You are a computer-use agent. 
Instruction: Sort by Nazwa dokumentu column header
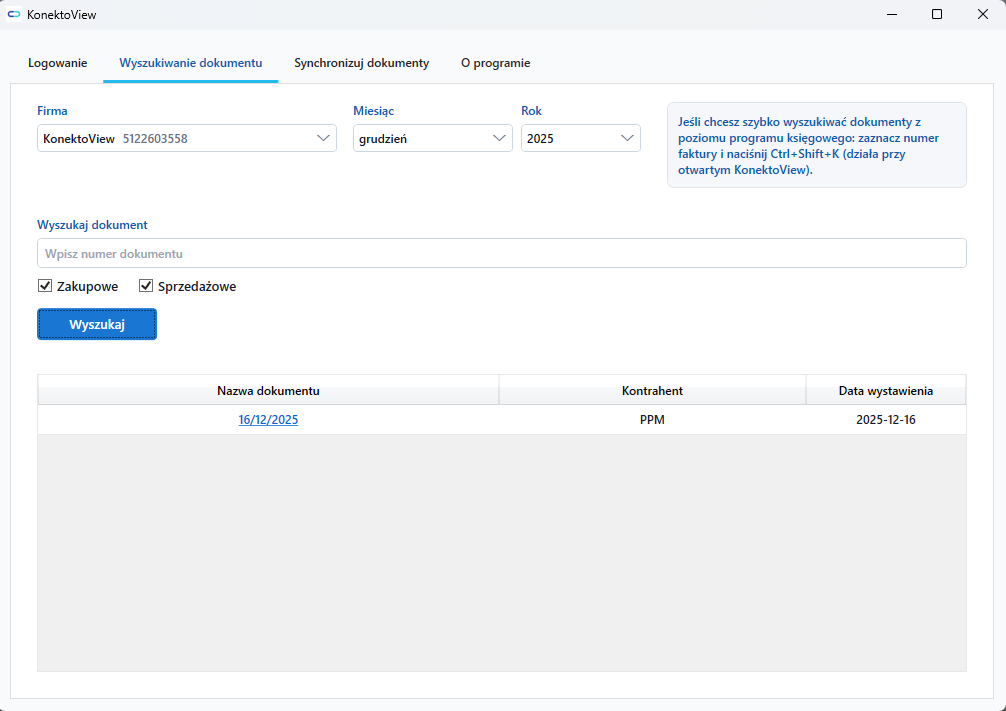268,391
